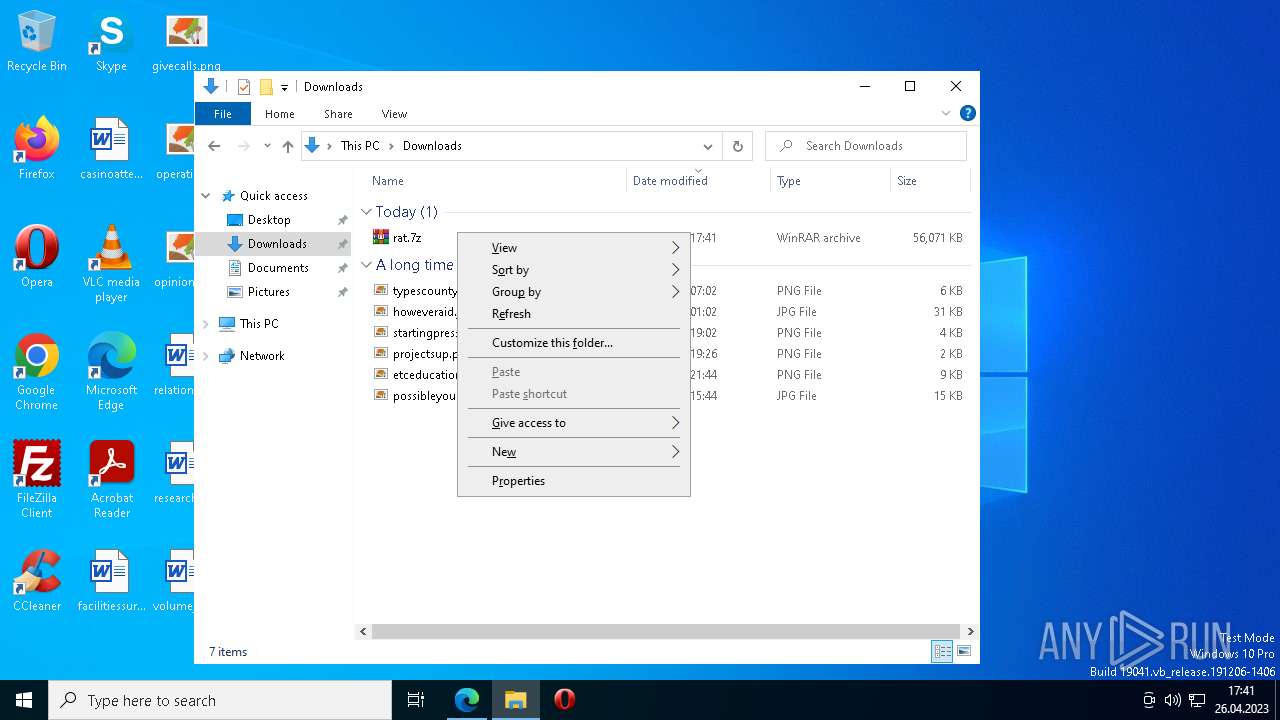Select Customize this folder...

tap(574, 343)
